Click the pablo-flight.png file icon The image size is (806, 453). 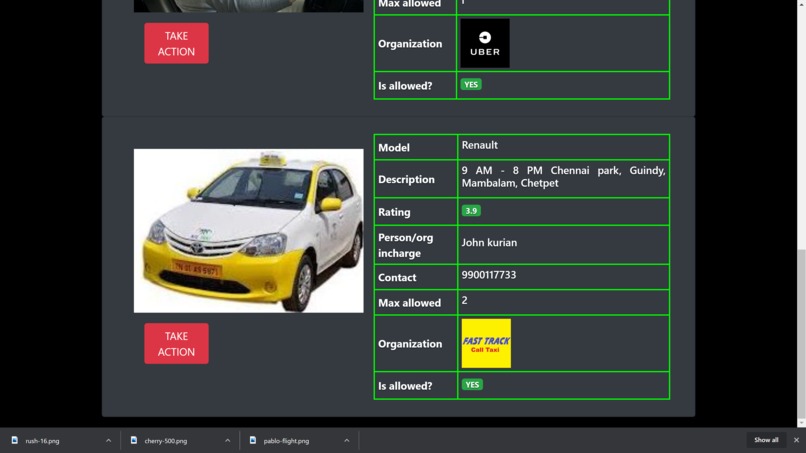pos(252,440)
